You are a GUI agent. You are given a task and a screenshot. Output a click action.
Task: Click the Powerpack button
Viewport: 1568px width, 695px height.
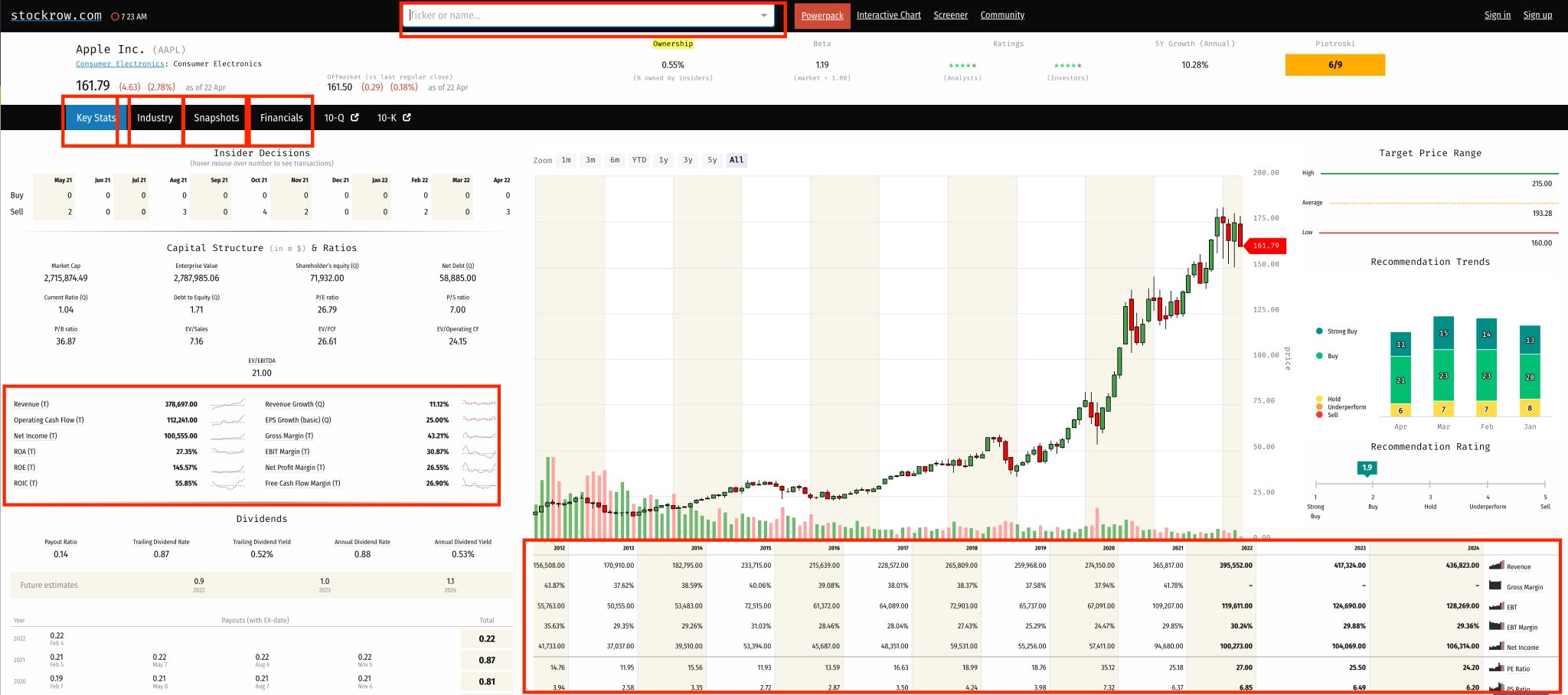click(822, 15)
